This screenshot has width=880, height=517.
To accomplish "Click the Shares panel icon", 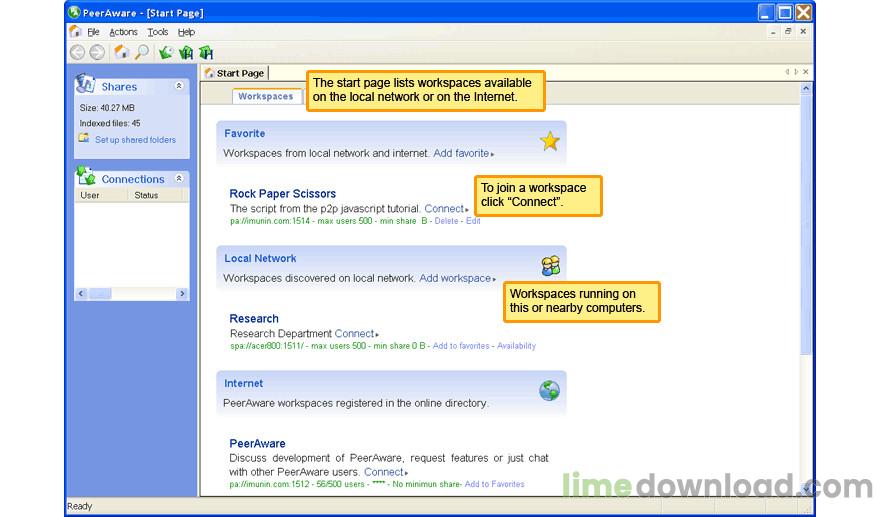I will [x=85, y=84].
